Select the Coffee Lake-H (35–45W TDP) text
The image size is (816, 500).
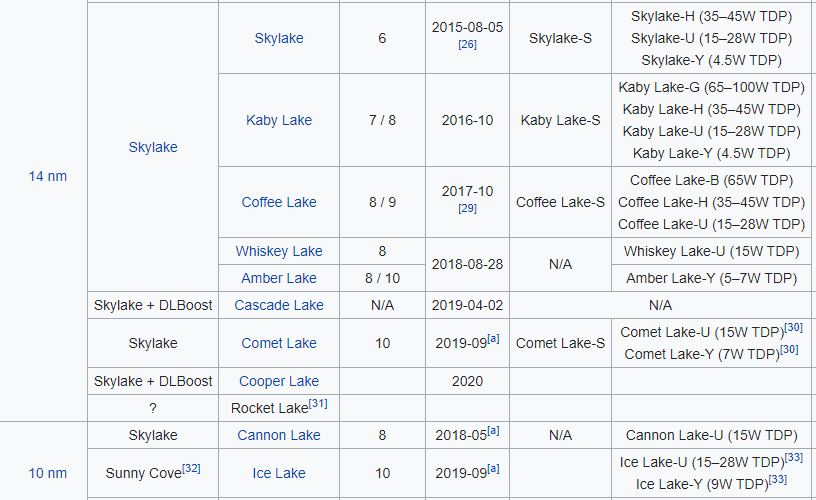point(711,202)
